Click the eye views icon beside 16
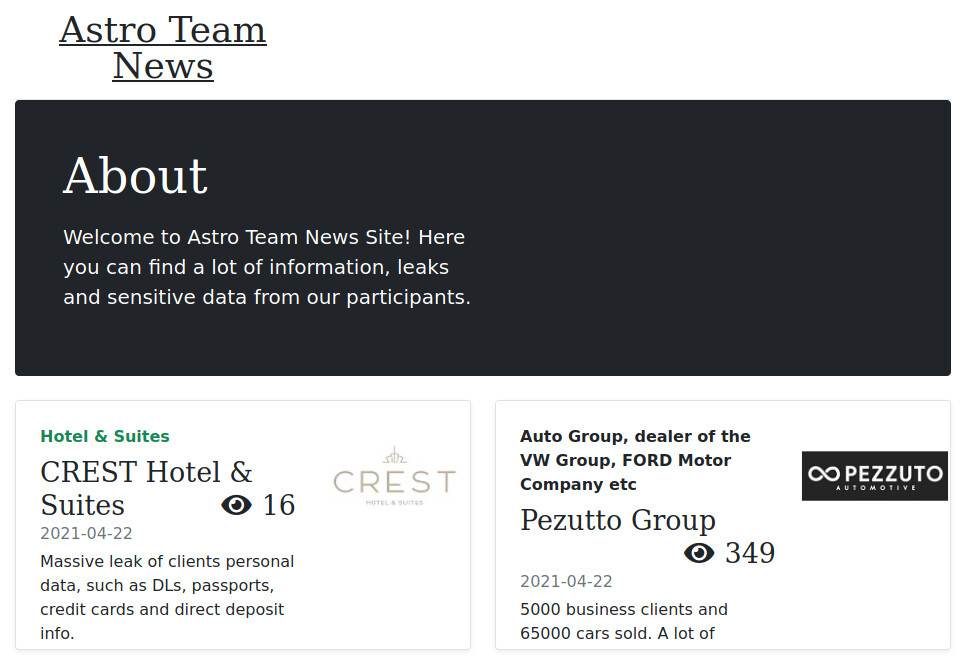966x663 pixels. click(x=237, y=505)
